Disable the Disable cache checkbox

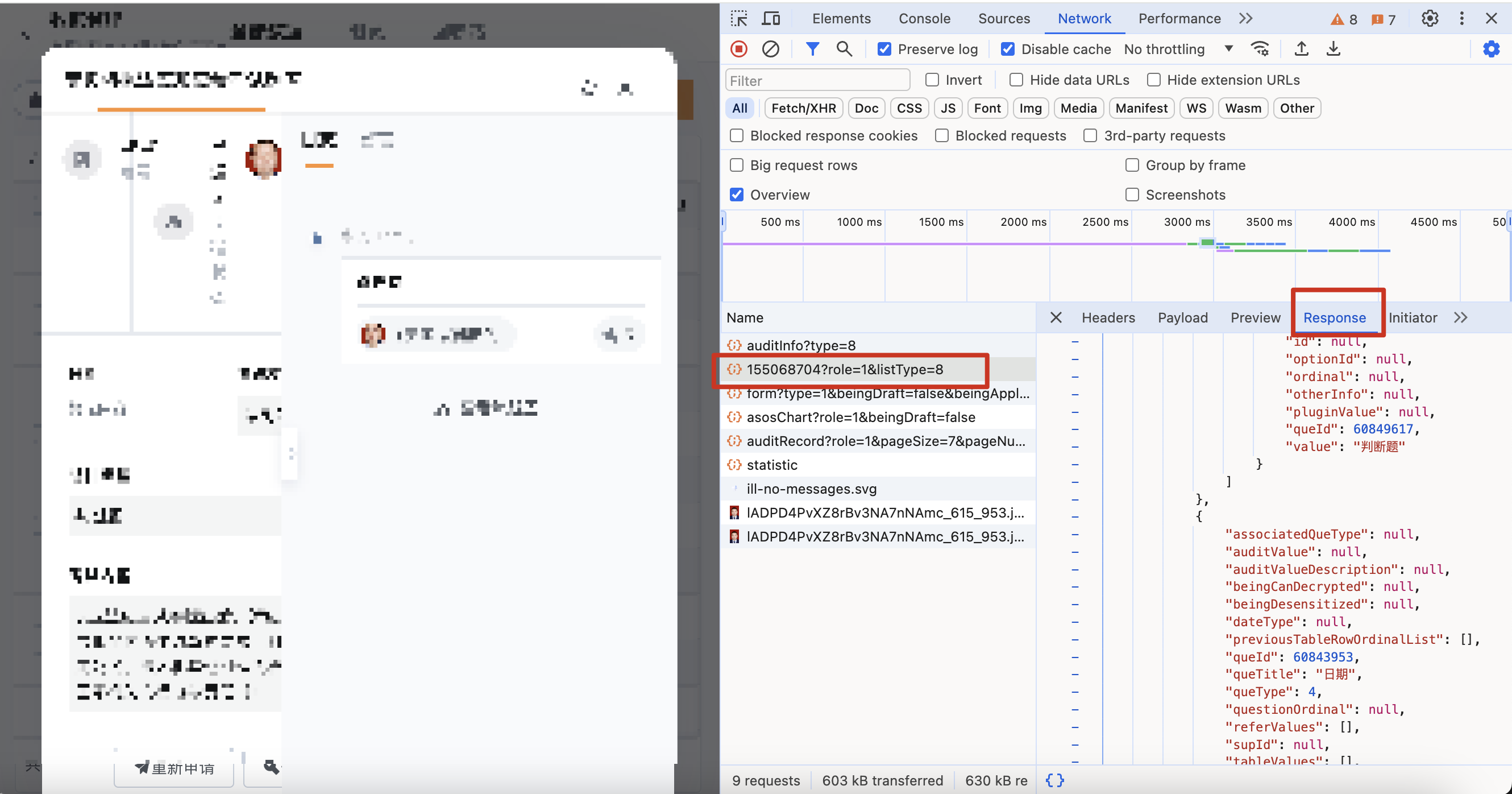(x=1007, y=49)
